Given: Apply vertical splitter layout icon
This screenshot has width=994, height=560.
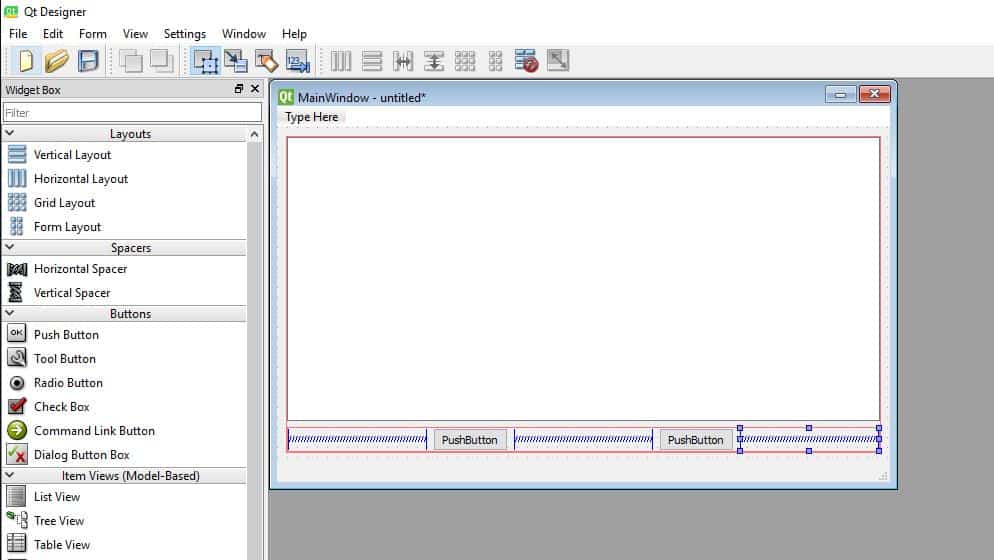Looking at the screenshot, I should (x=434, y=61).
